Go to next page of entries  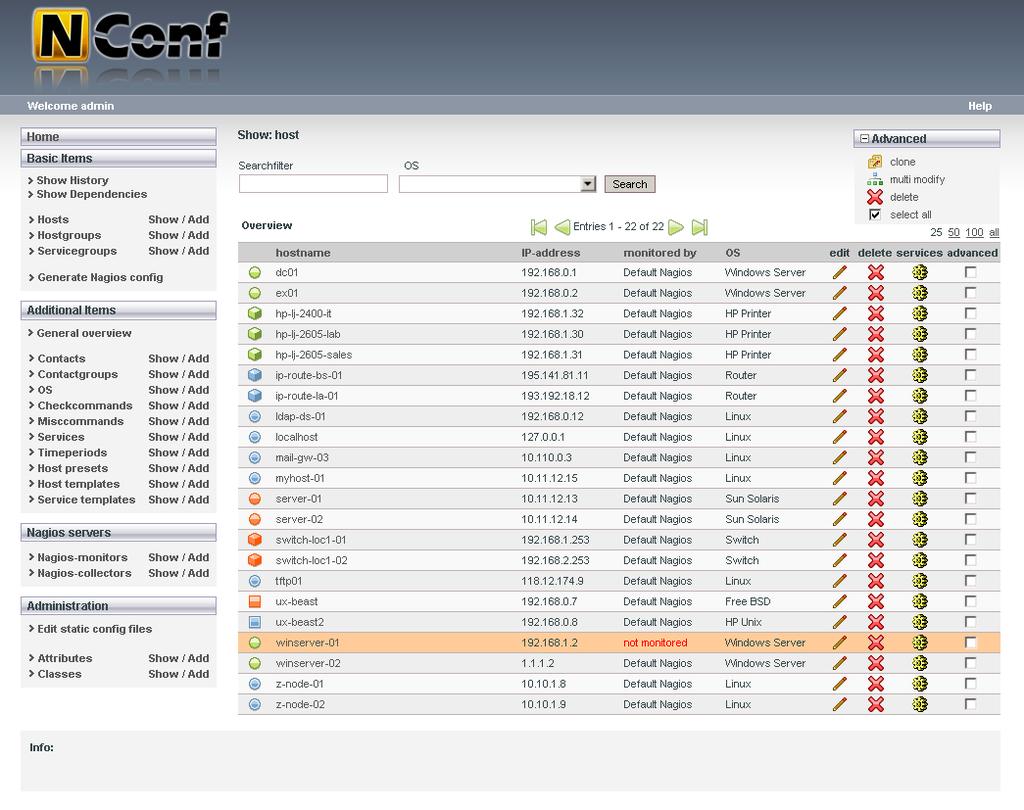click(677, 227)
